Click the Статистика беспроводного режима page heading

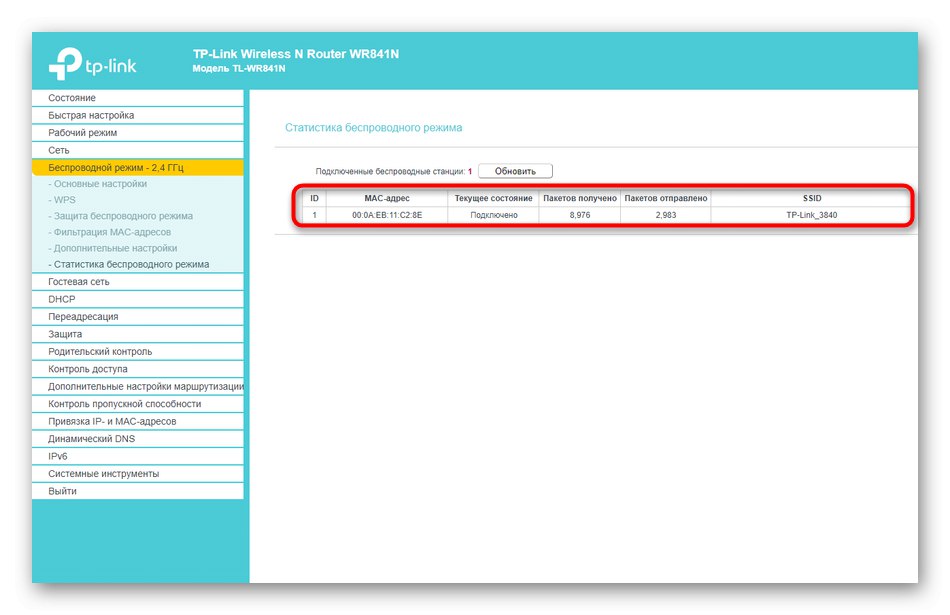[x=374, y=128]
